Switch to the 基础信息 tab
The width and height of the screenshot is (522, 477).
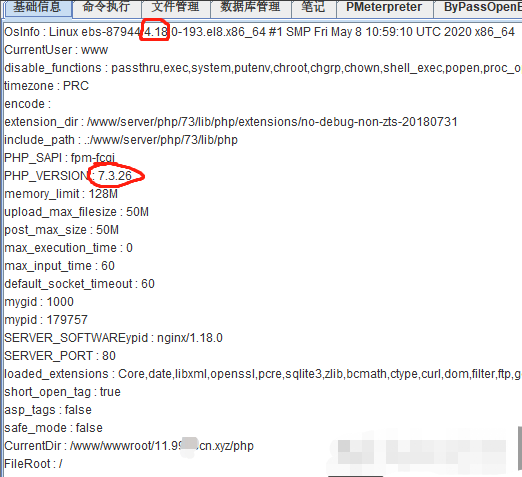(37, 8)
